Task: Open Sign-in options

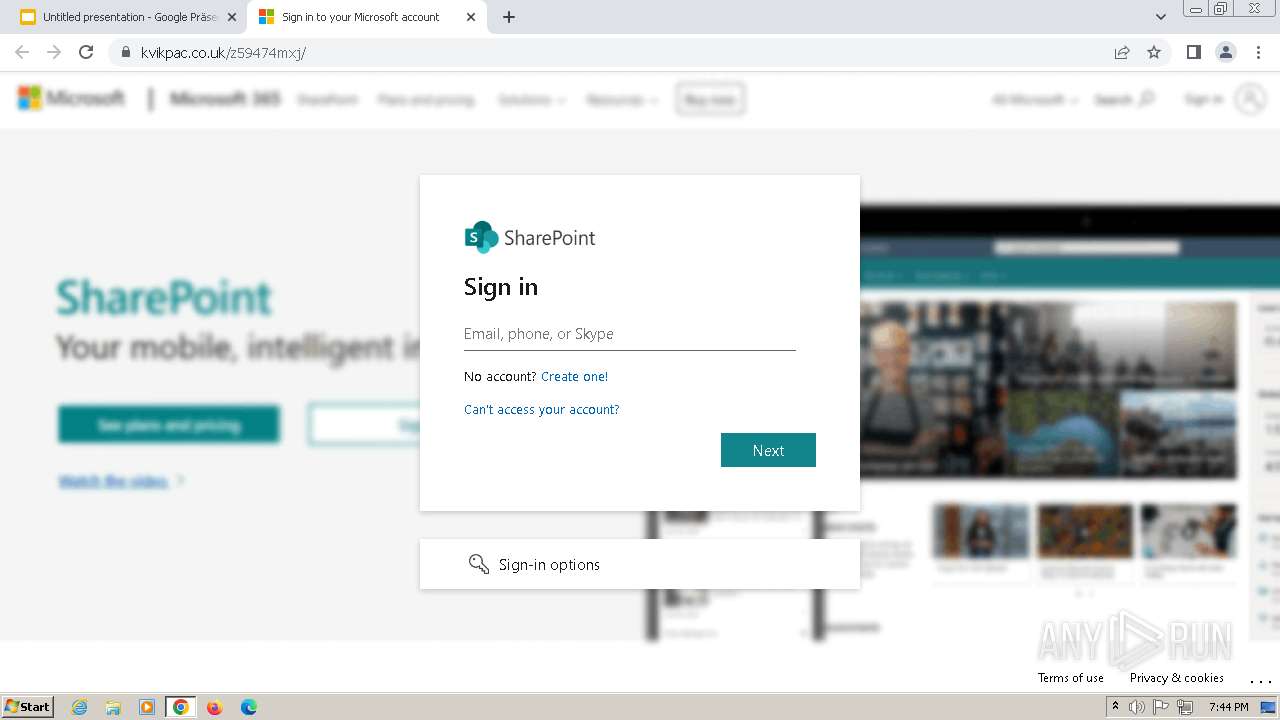Action: coord(640,564)
